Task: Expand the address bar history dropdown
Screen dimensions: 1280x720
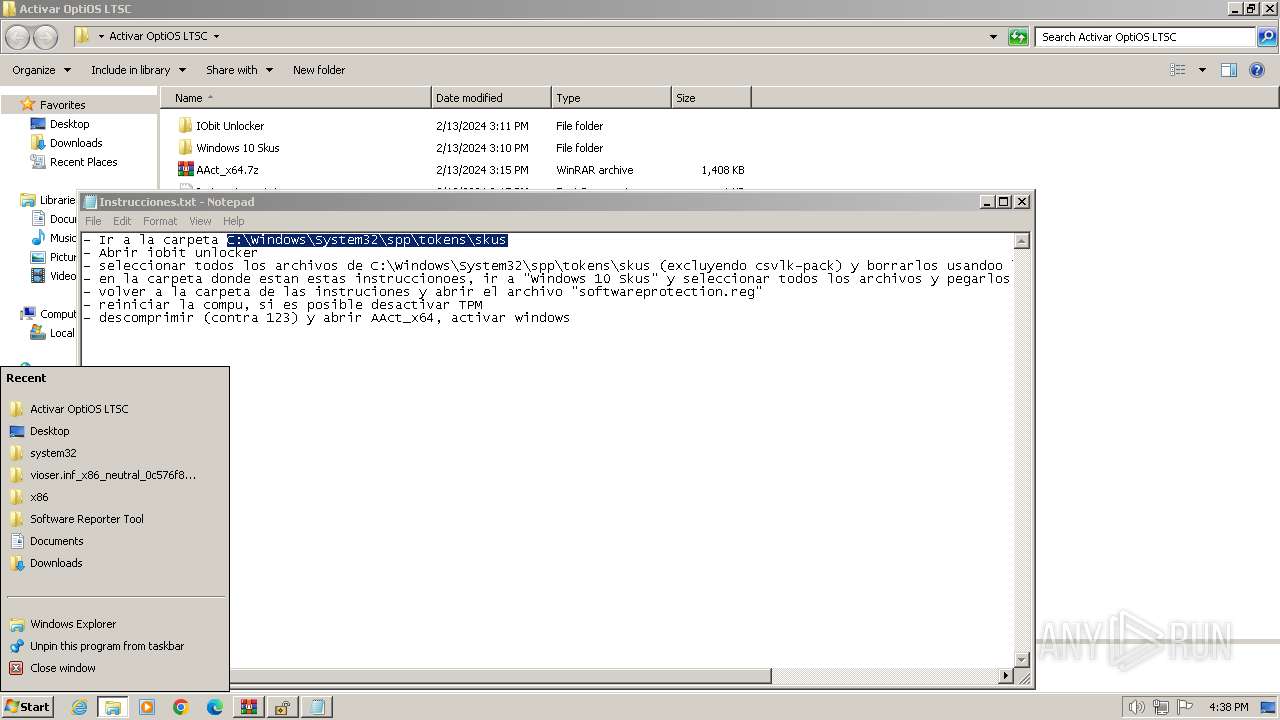Action: click(993, 37)
